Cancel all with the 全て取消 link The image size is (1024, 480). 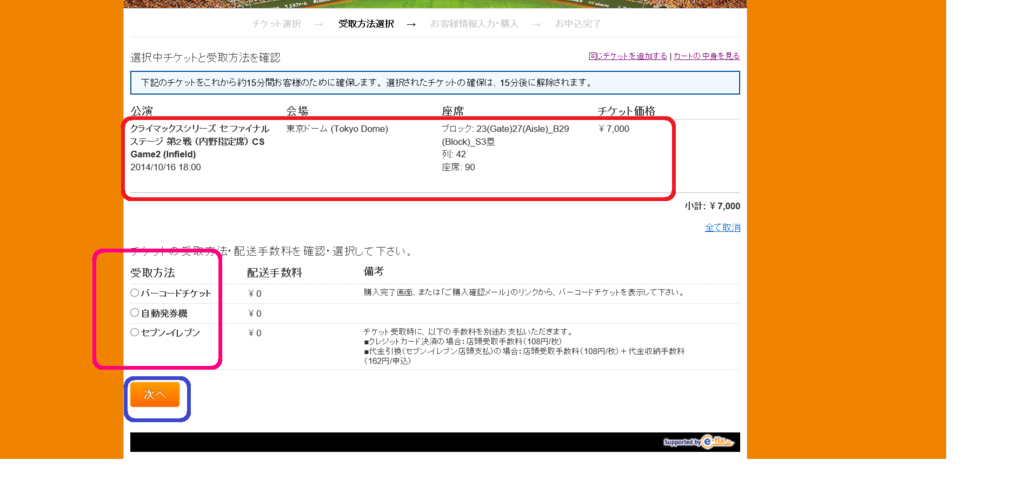click(722, 228)
